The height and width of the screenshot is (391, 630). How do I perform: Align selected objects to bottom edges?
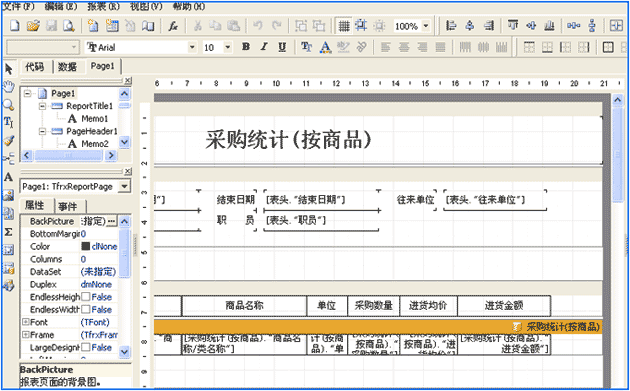pos(549,26)
